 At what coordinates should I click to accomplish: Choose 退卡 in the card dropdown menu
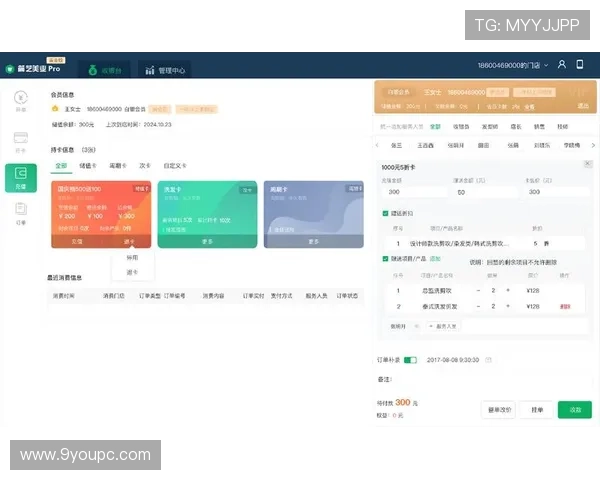click(132, 272)
